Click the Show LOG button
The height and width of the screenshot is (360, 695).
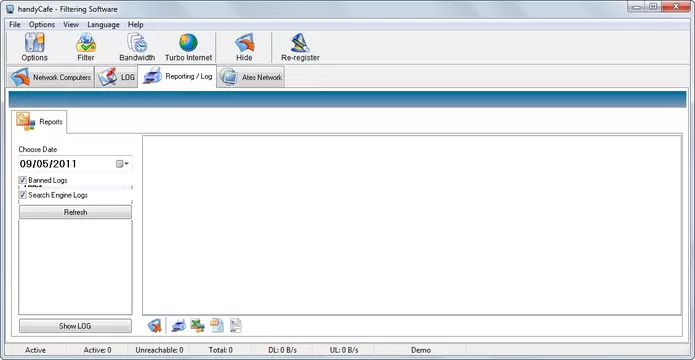coord(75,326)
